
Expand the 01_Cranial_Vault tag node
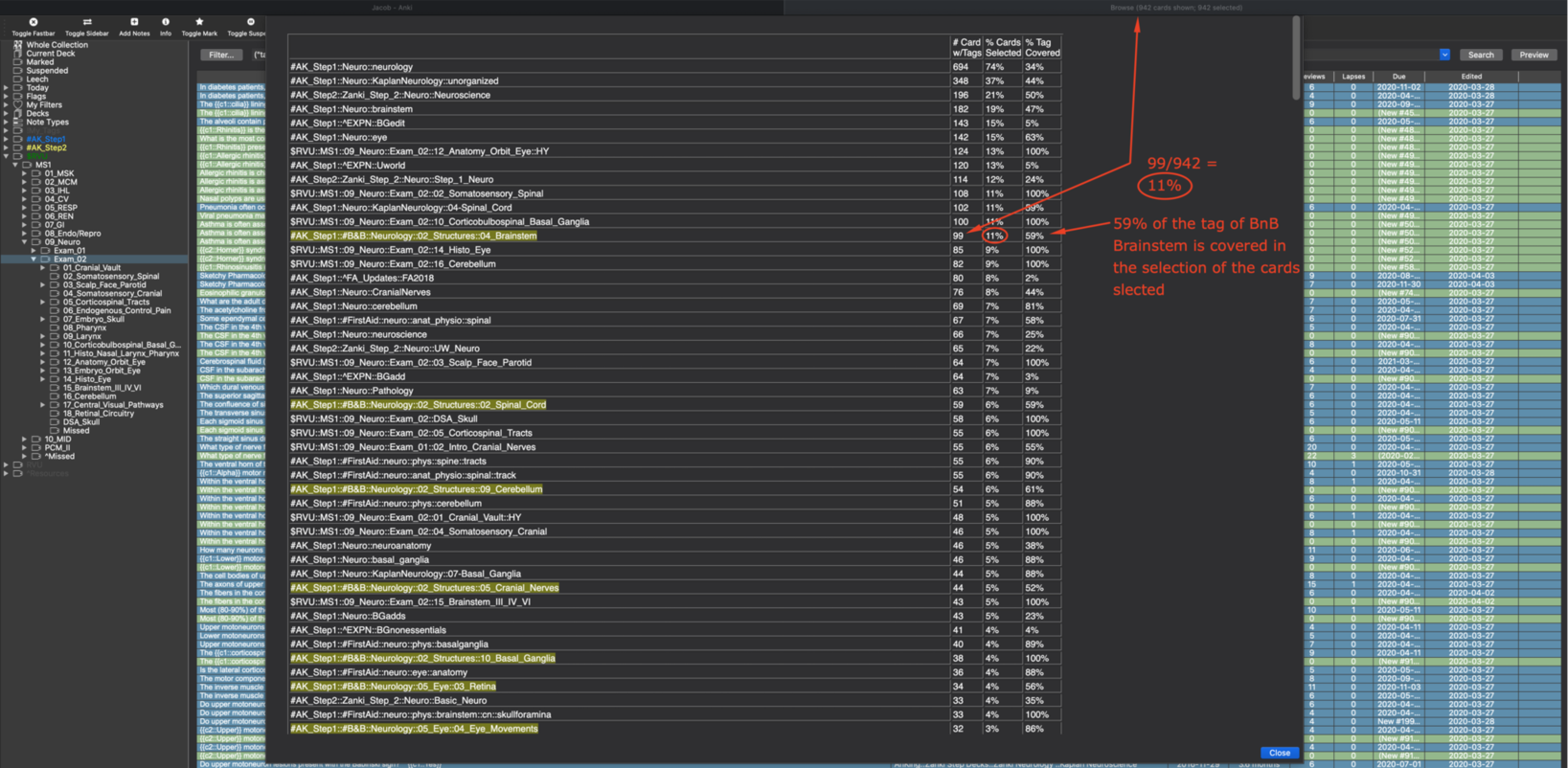click(x=43, y=268)
